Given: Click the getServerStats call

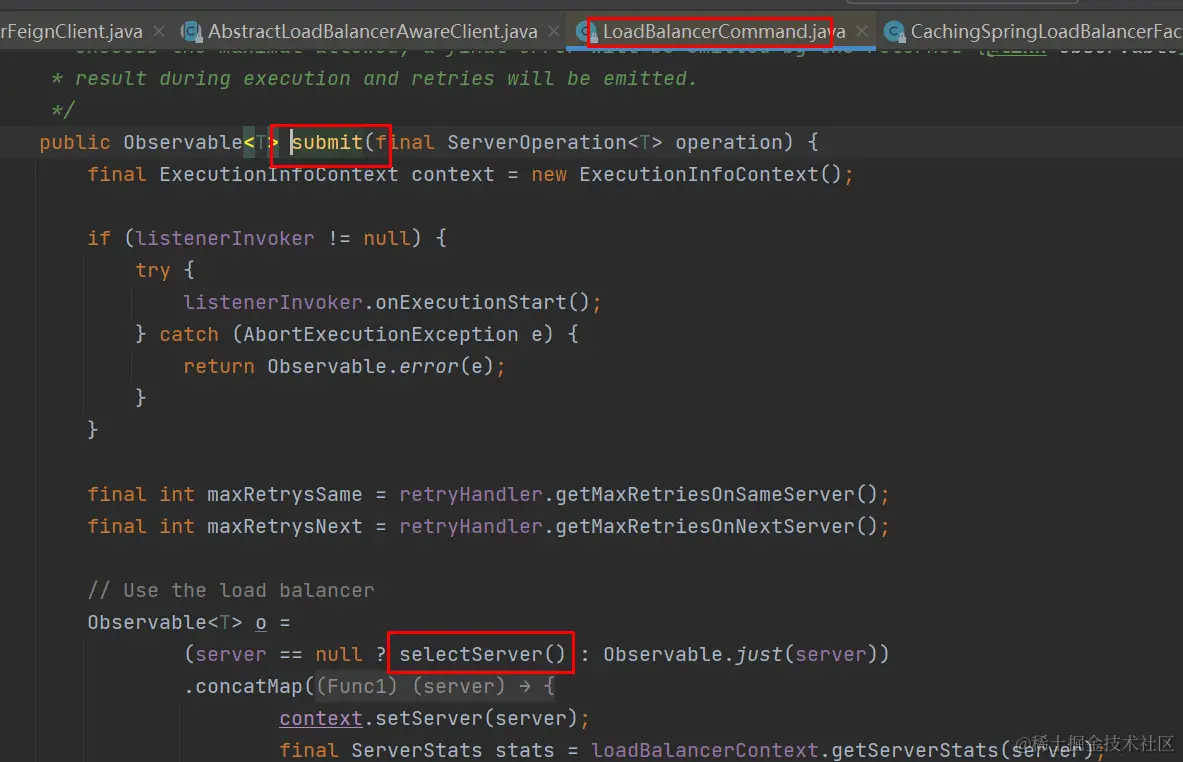Looking at the screenshot, I should tap(914, 750).
